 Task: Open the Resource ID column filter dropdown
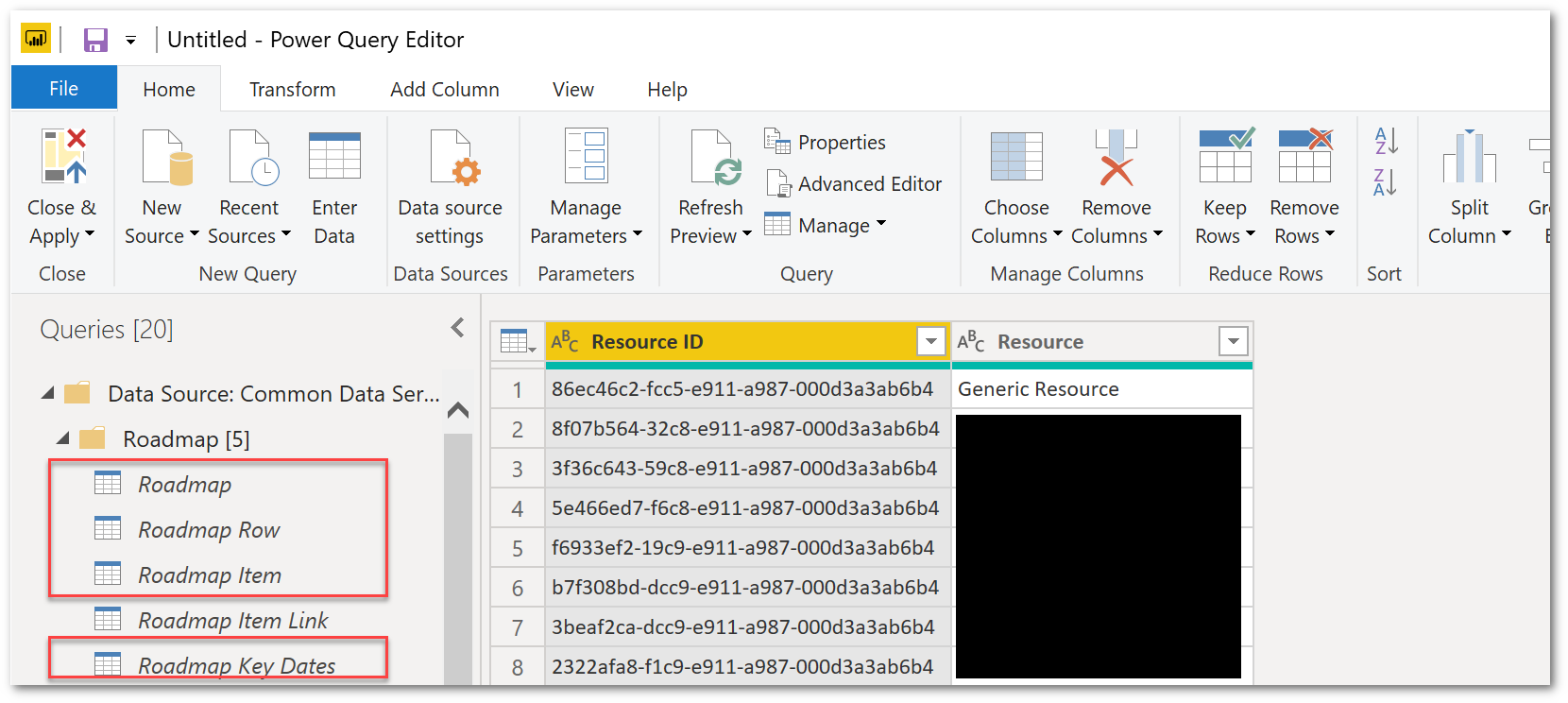tap(930, 341)
